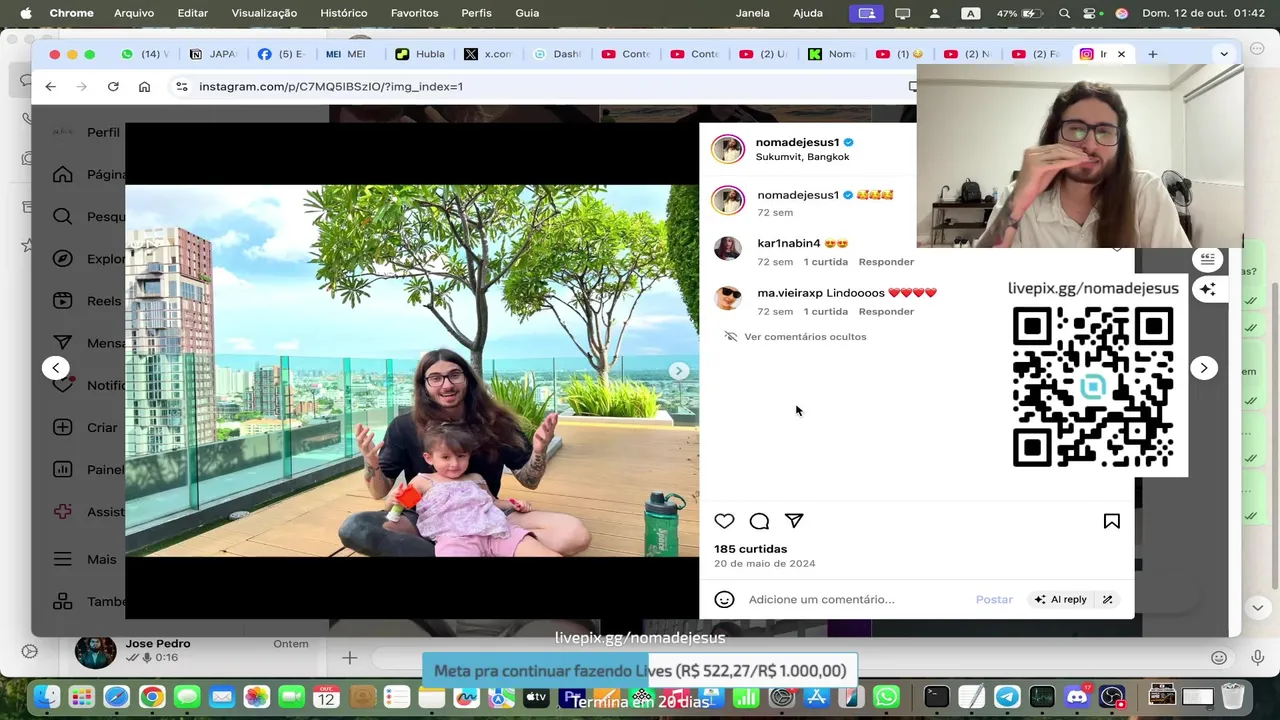Open the emoji picker in comment box

click(x=724, y=599)
